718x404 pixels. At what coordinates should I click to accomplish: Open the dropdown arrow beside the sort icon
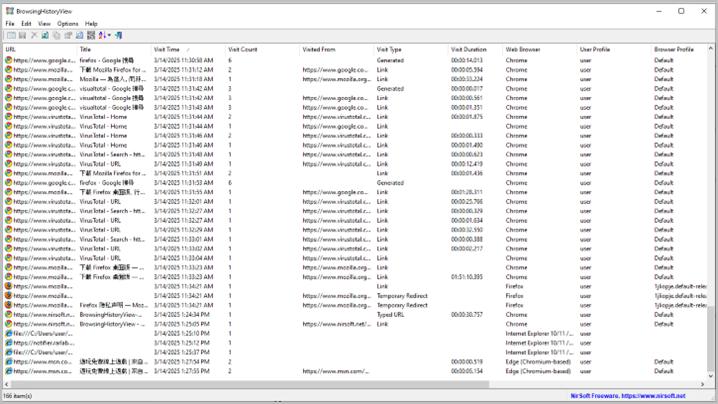pyautogui.click(x=109, y=35)
